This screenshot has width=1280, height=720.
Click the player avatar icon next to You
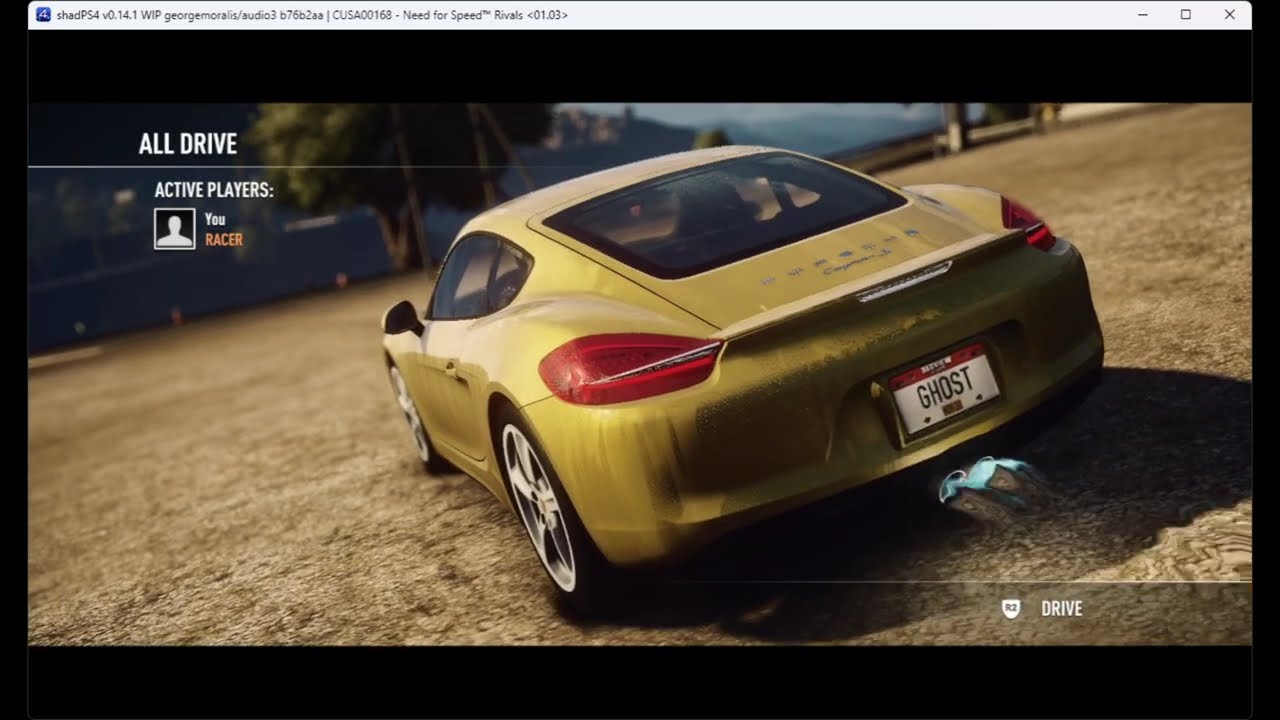click(x=174, y=229)
